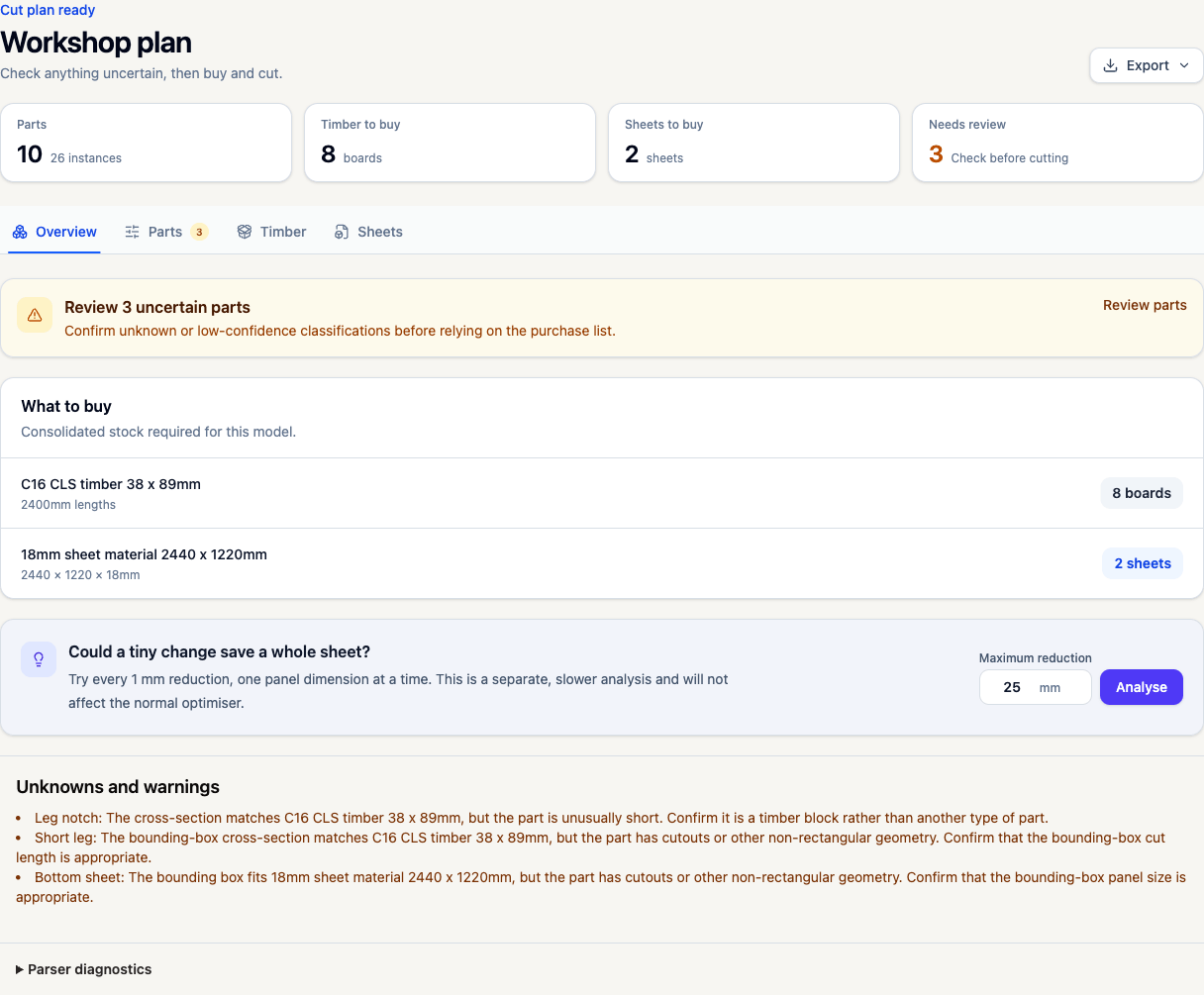Click the Parts tab badge showing 3

[x=199, y=232]
